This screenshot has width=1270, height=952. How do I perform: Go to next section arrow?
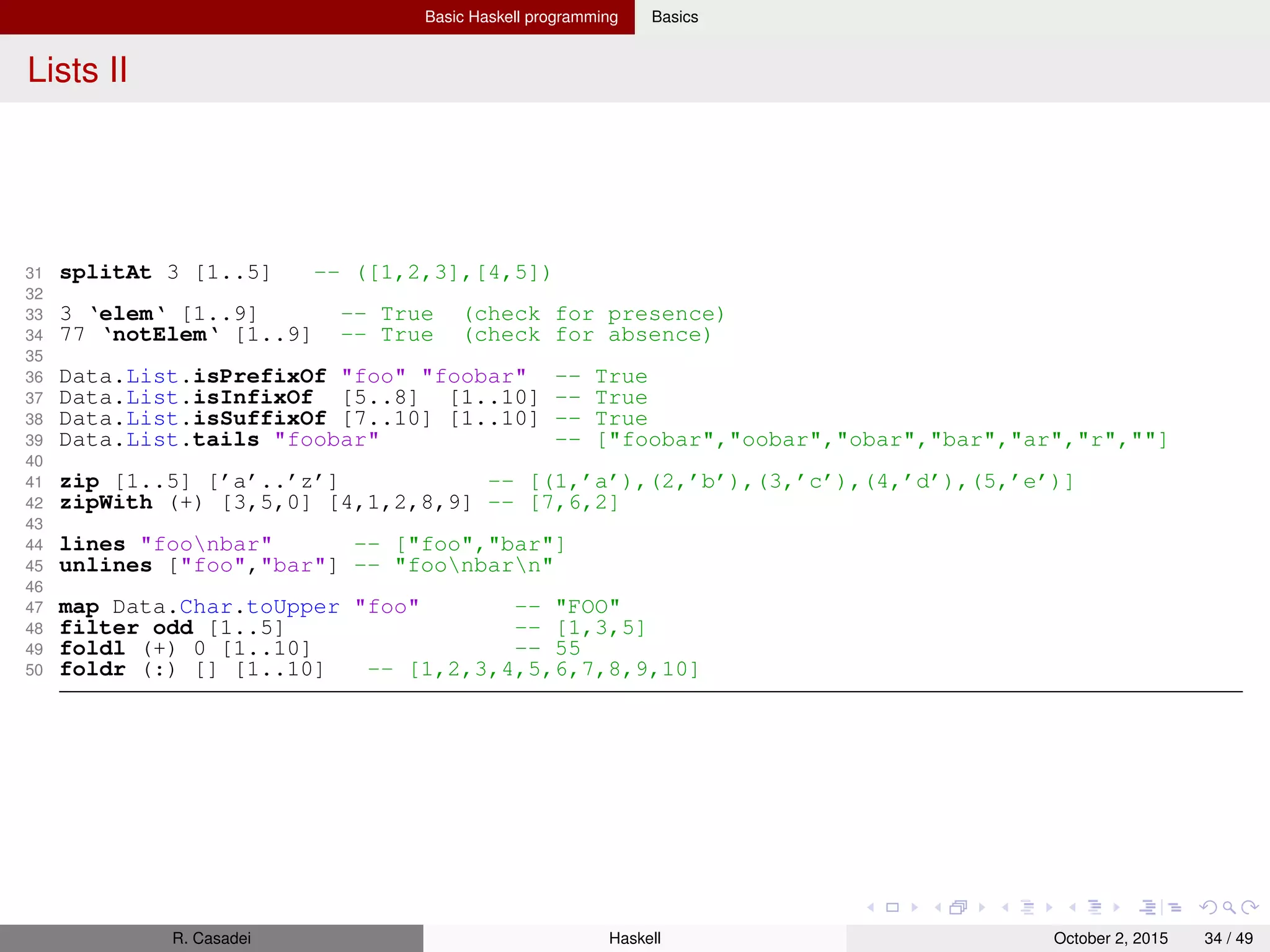tap(1117, 907)
